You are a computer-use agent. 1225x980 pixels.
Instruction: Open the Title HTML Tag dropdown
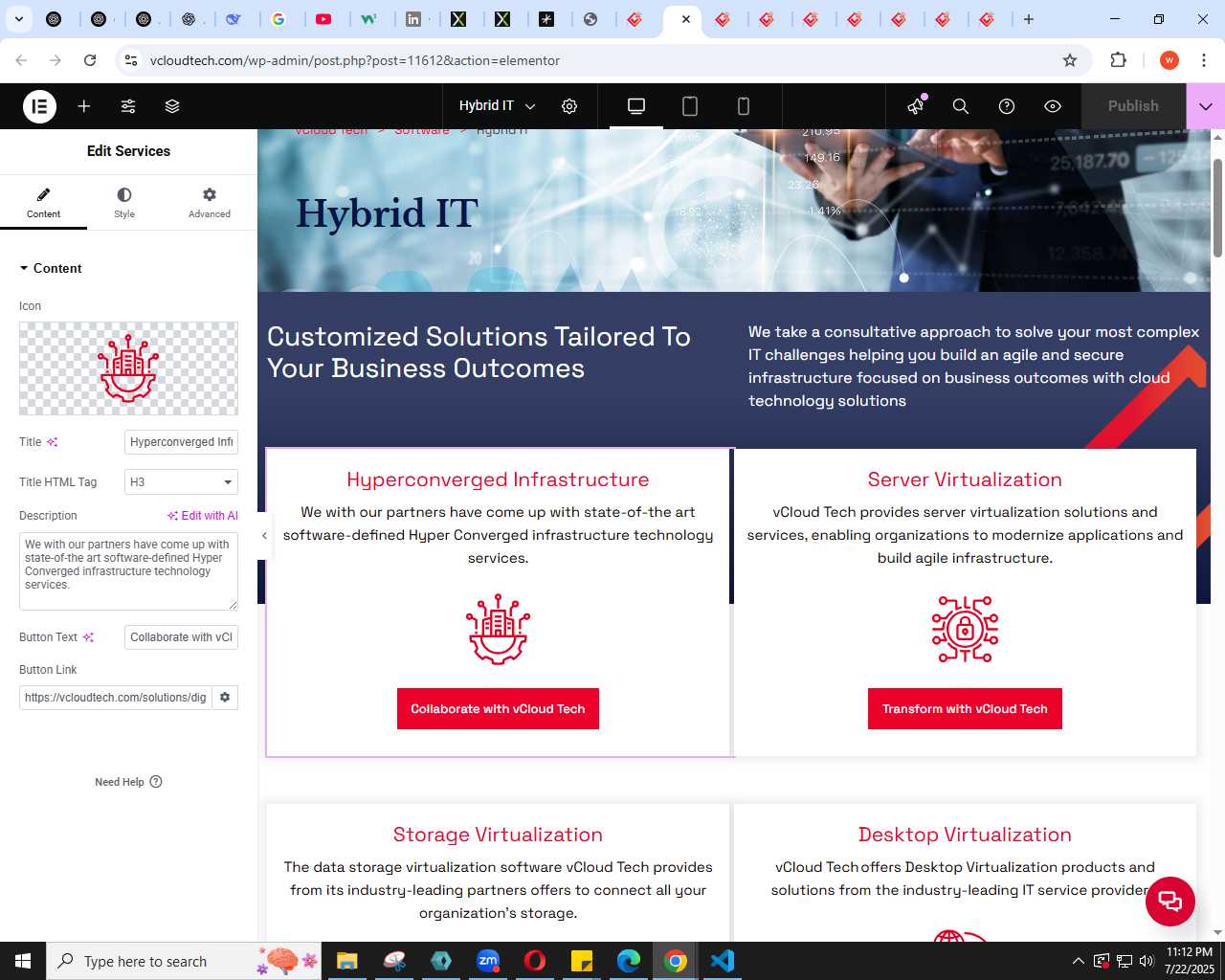(181, 482)
